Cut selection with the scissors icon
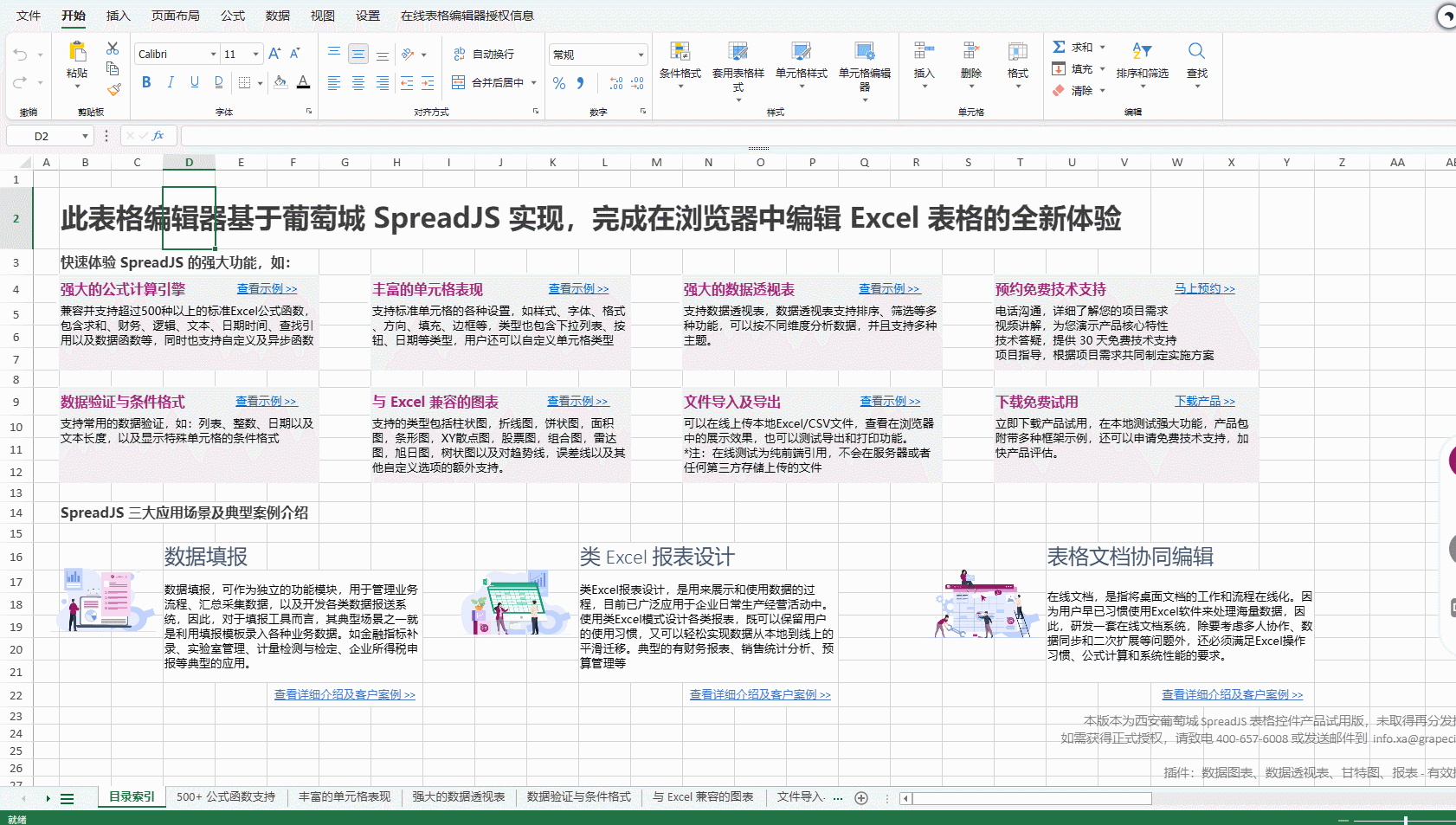Viewport: 1456px width, 825px height. pos(113,48)
